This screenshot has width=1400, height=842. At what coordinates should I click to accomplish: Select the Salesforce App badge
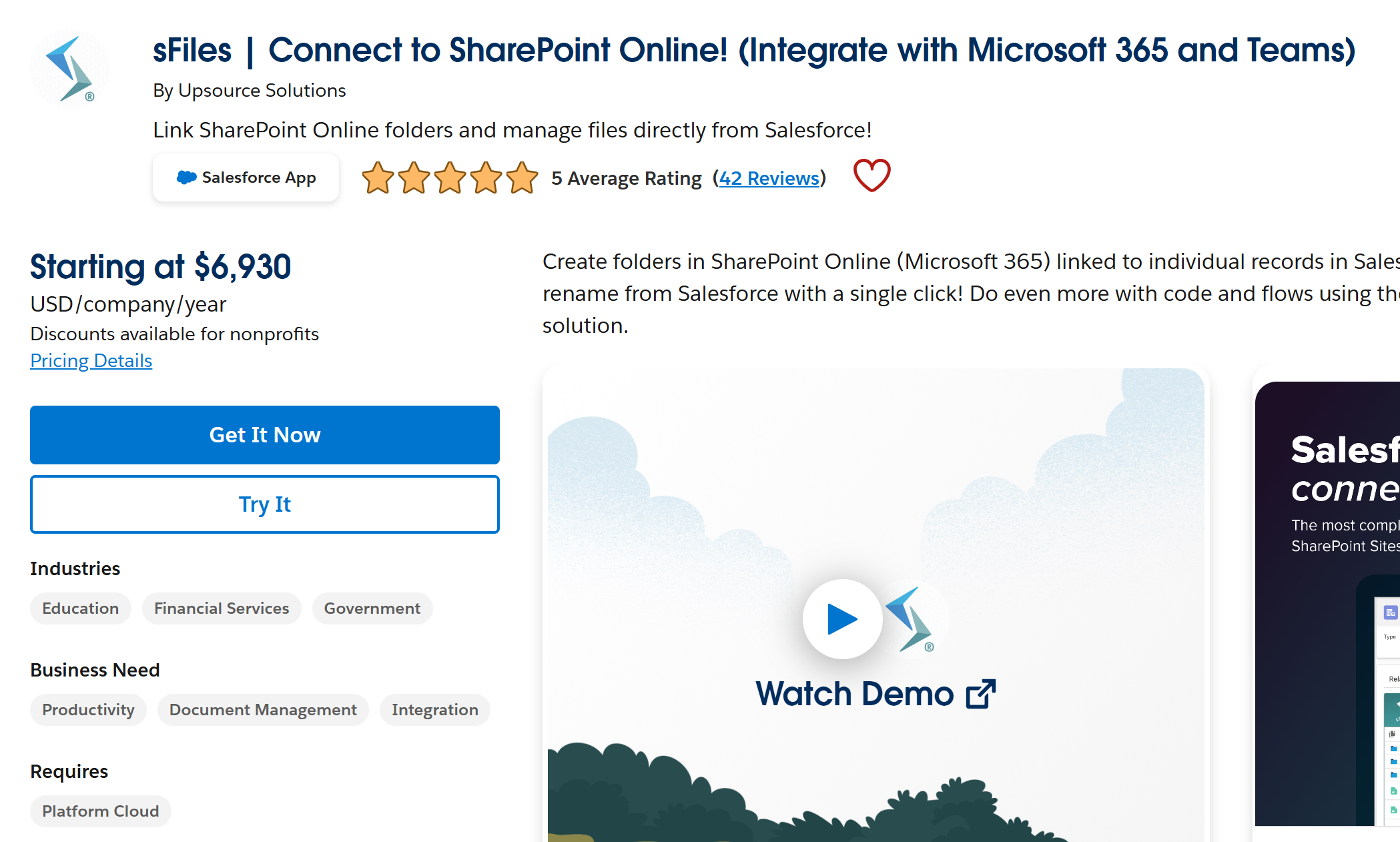point(246,177)
